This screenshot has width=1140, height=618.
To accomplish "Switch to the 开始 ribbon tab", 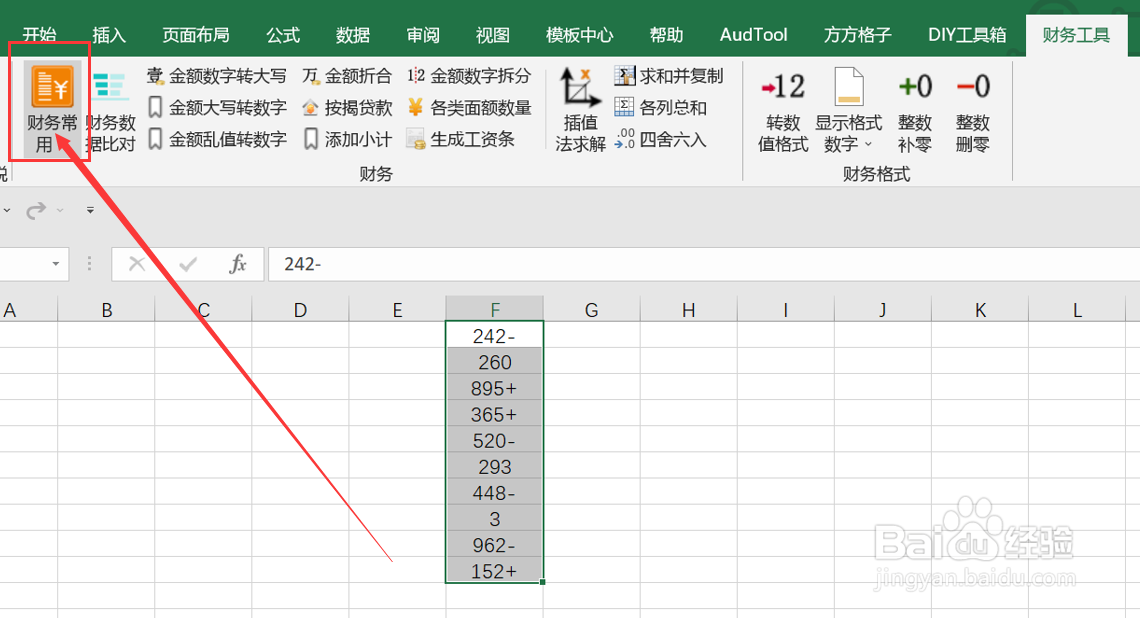I will [39, 33].
